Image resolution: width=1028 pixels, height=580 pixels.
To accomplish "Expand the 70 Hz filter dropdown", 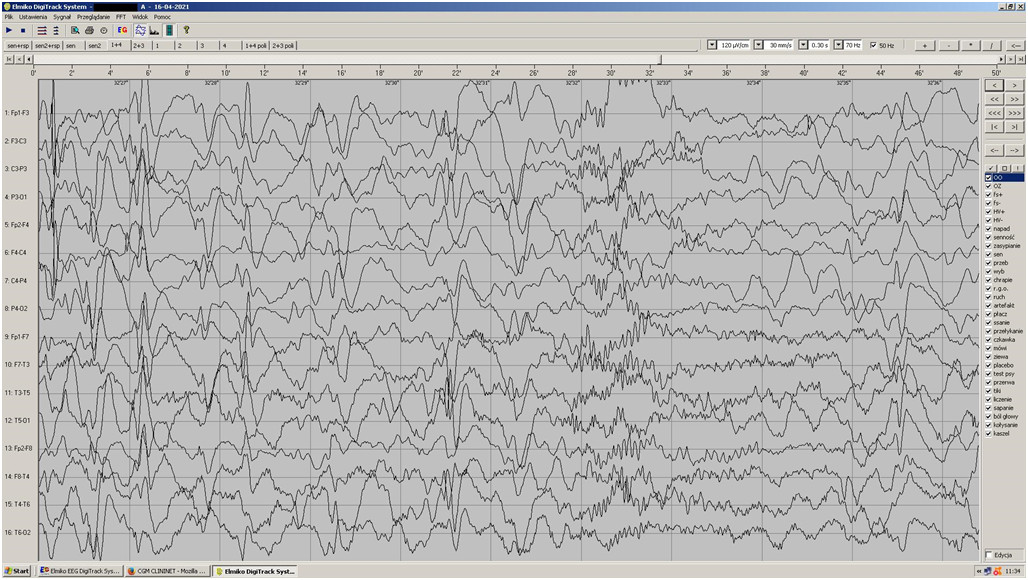I will coord(839,45).
